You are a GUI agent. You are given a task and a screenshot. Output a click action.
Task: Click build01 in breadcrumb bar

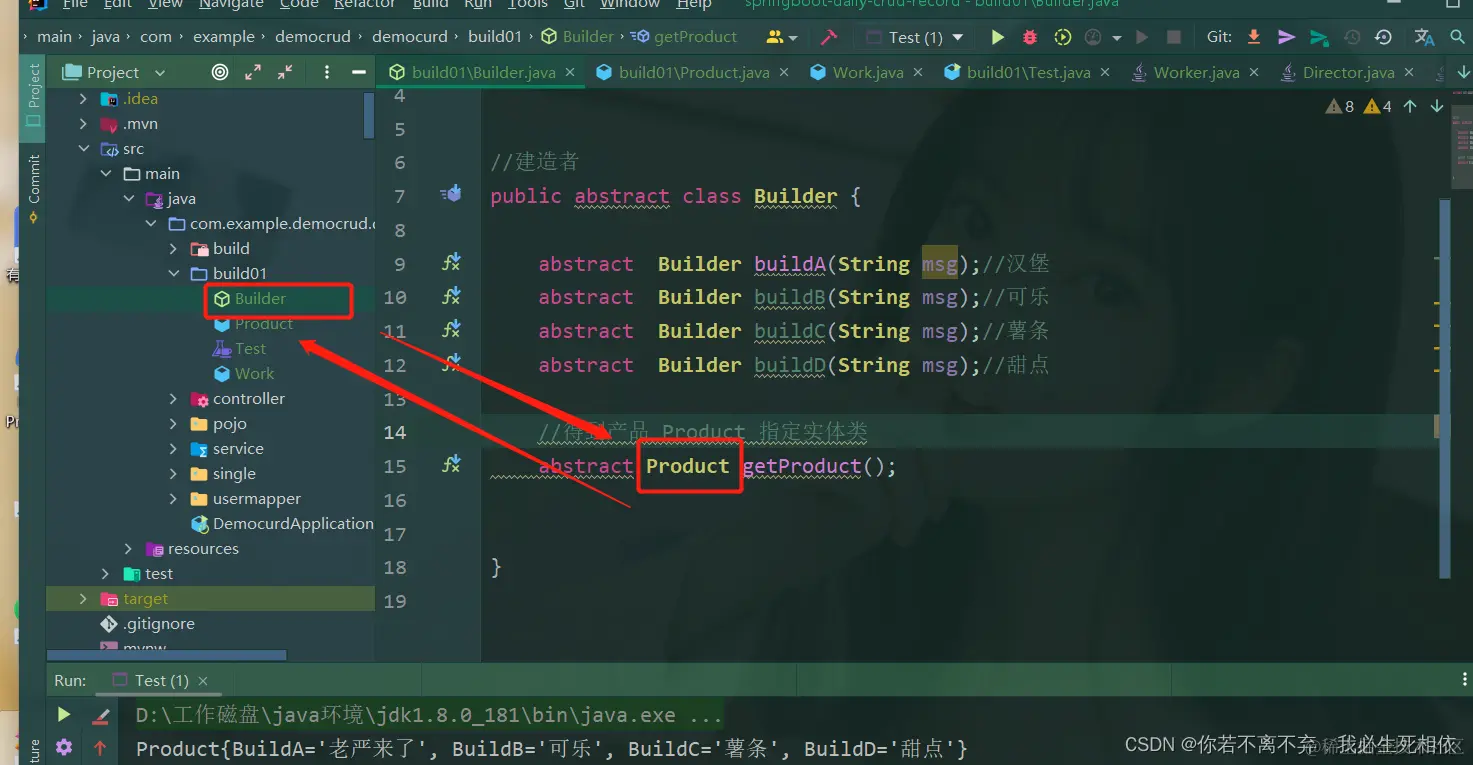point(495,37)
